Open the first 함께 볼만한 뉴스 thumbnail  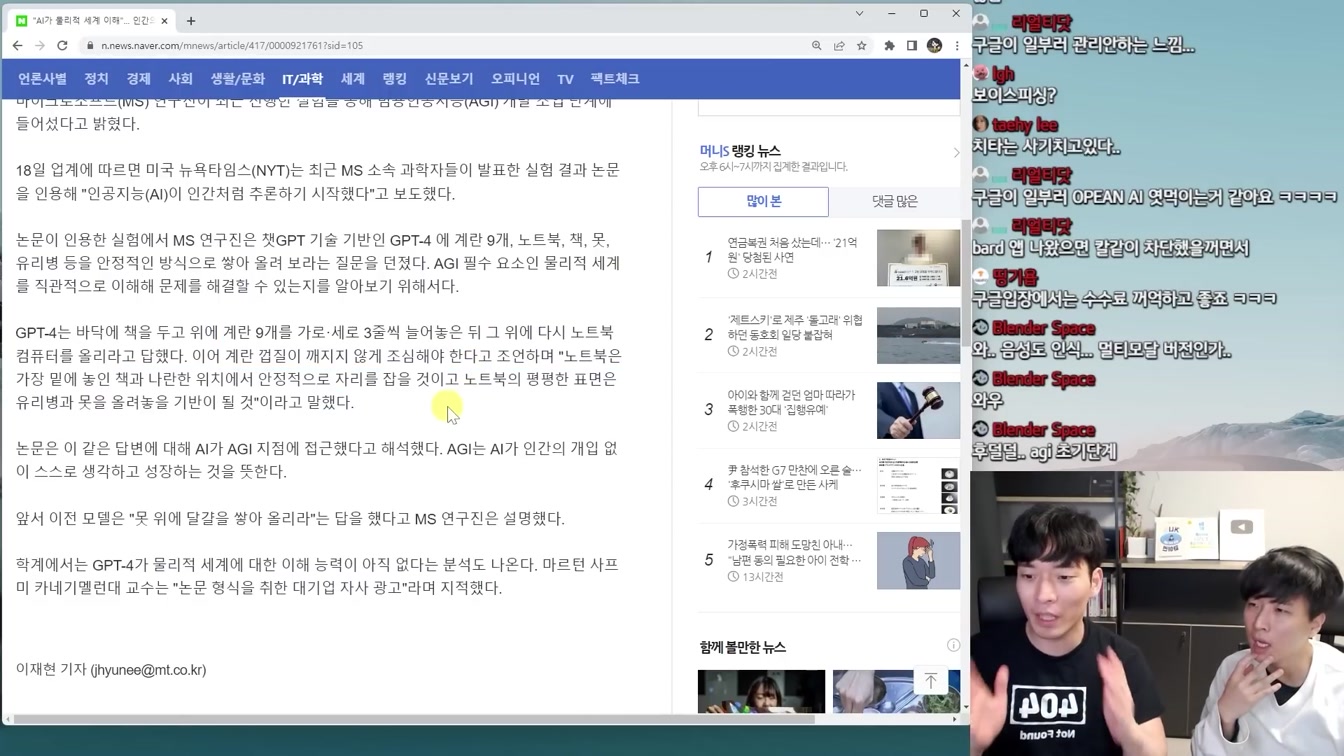[x=761, y=691]
